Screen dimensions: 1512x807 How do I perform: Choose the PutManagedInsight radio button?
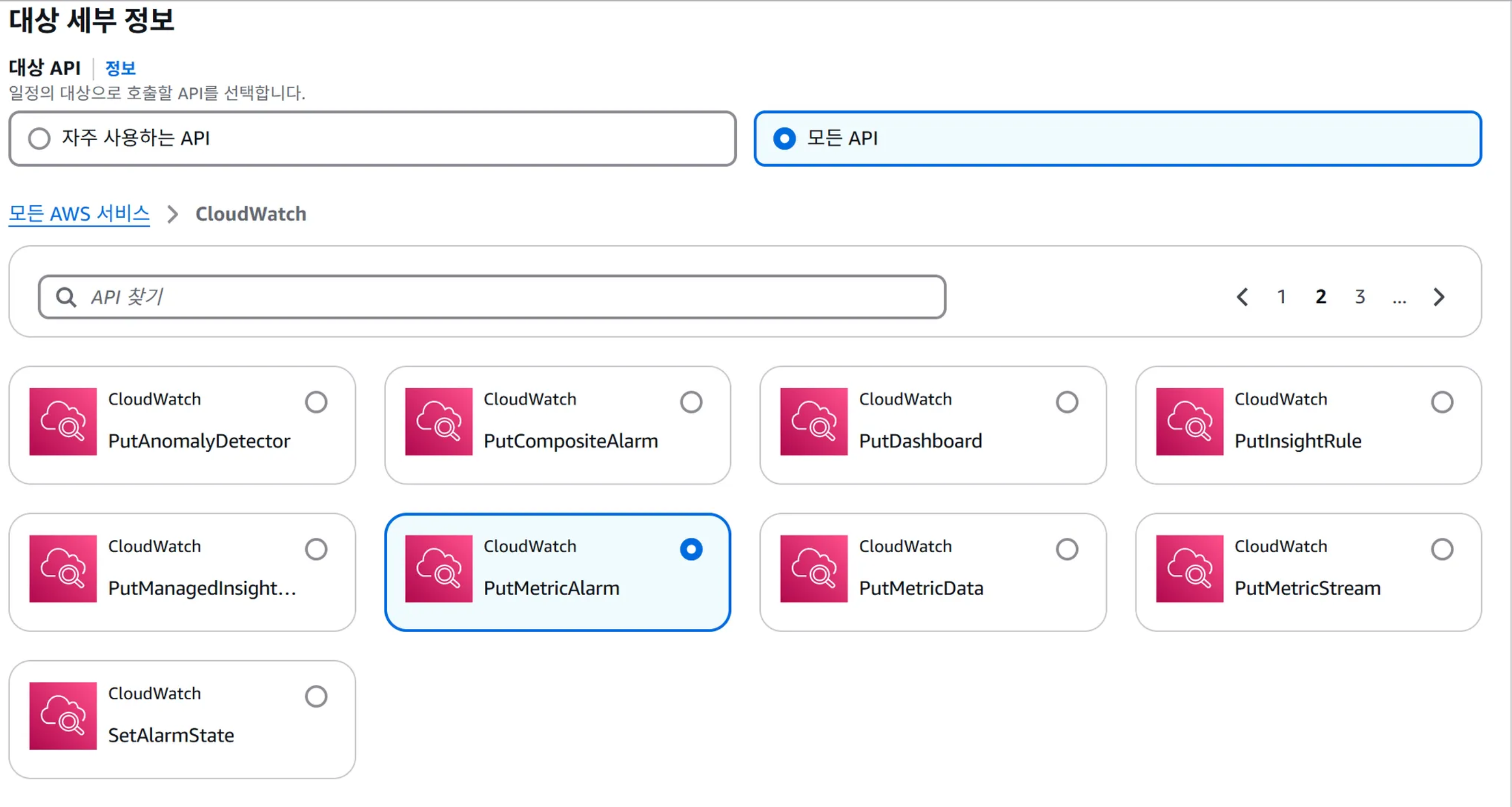316,549
